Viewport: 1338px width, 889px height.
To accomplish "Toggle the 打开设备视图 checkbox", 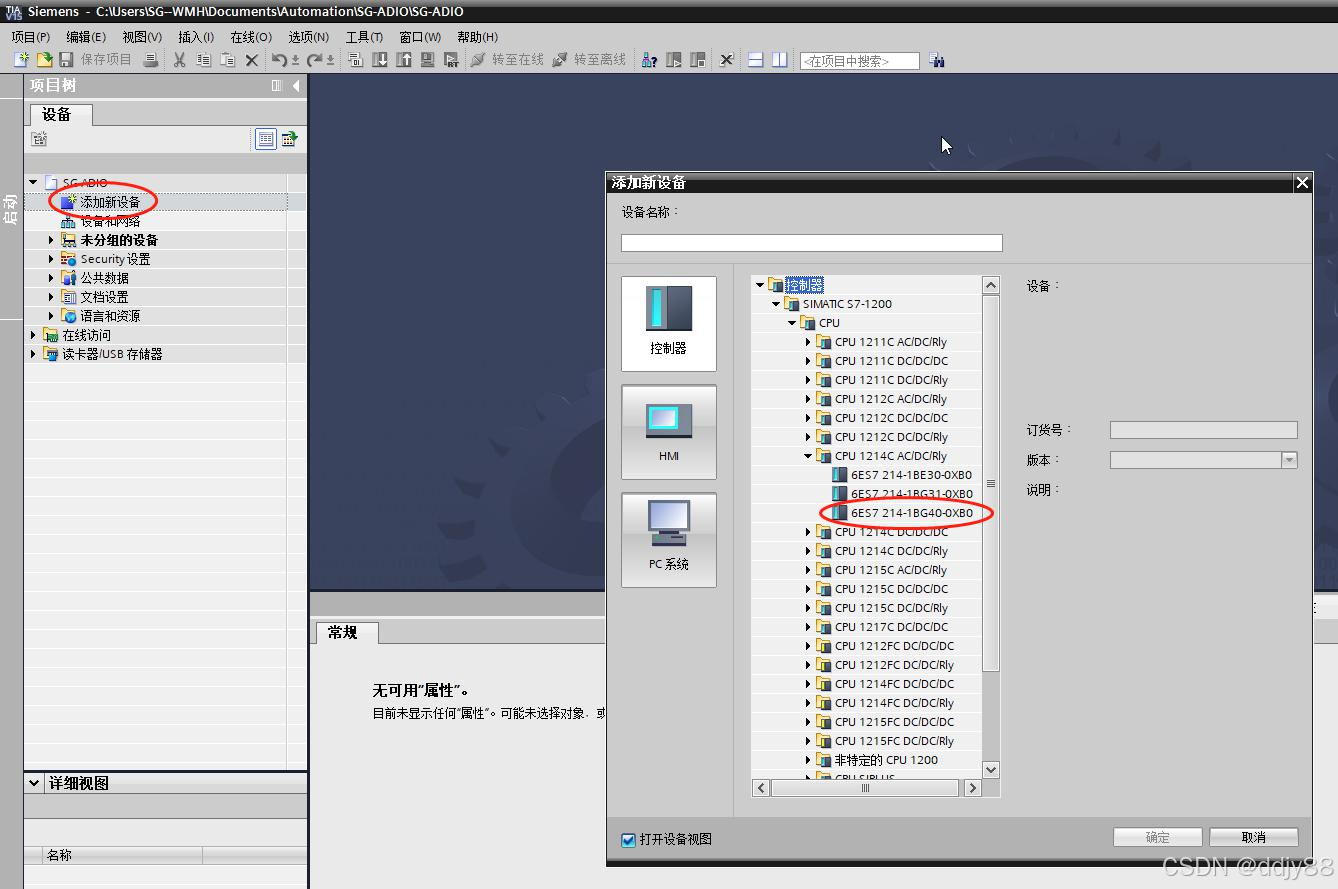I will pos(628,840).
